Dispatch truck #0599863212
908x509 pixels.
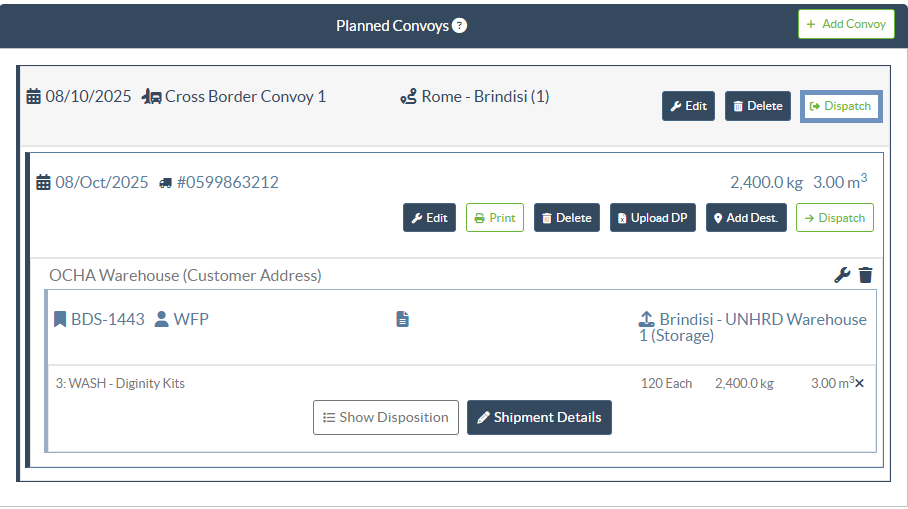coord(834,218)
